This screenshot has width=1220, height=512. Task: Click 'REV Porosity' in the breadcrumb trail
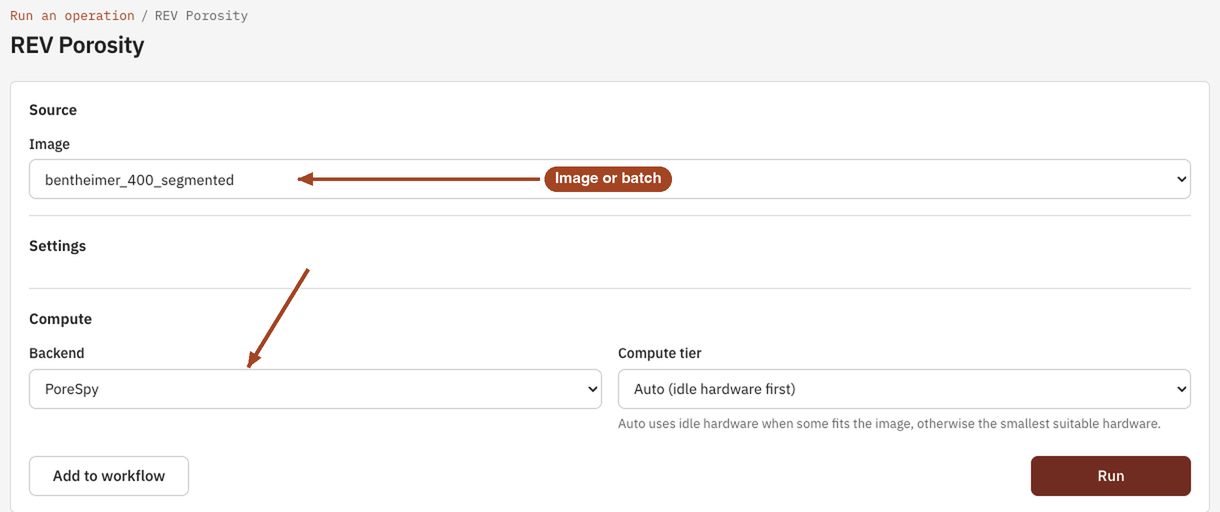pos(201,16)
